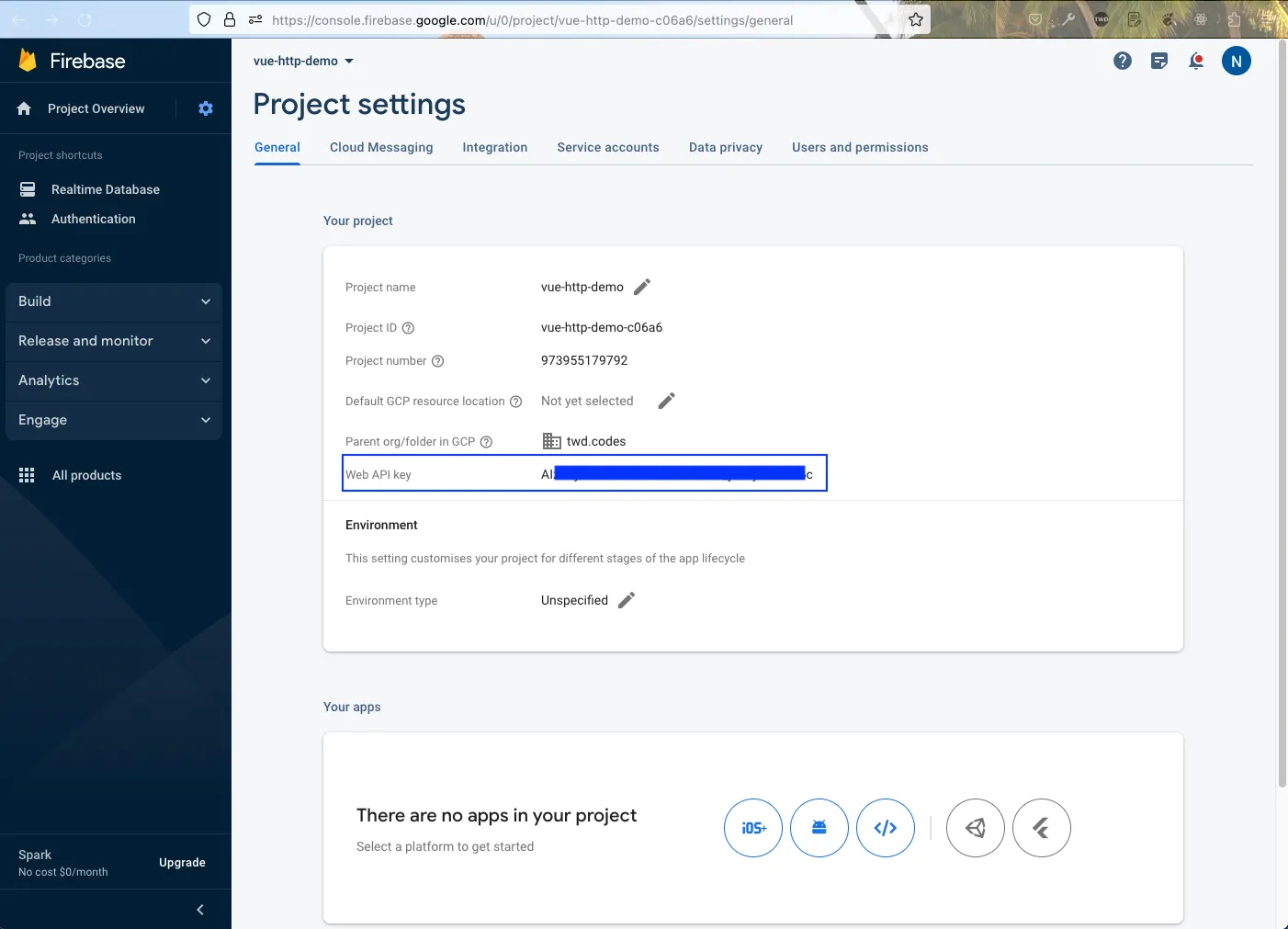Viewport: 1288px width, 929px height.
Task: Go back in browser
Action: (x=18, y=19)
